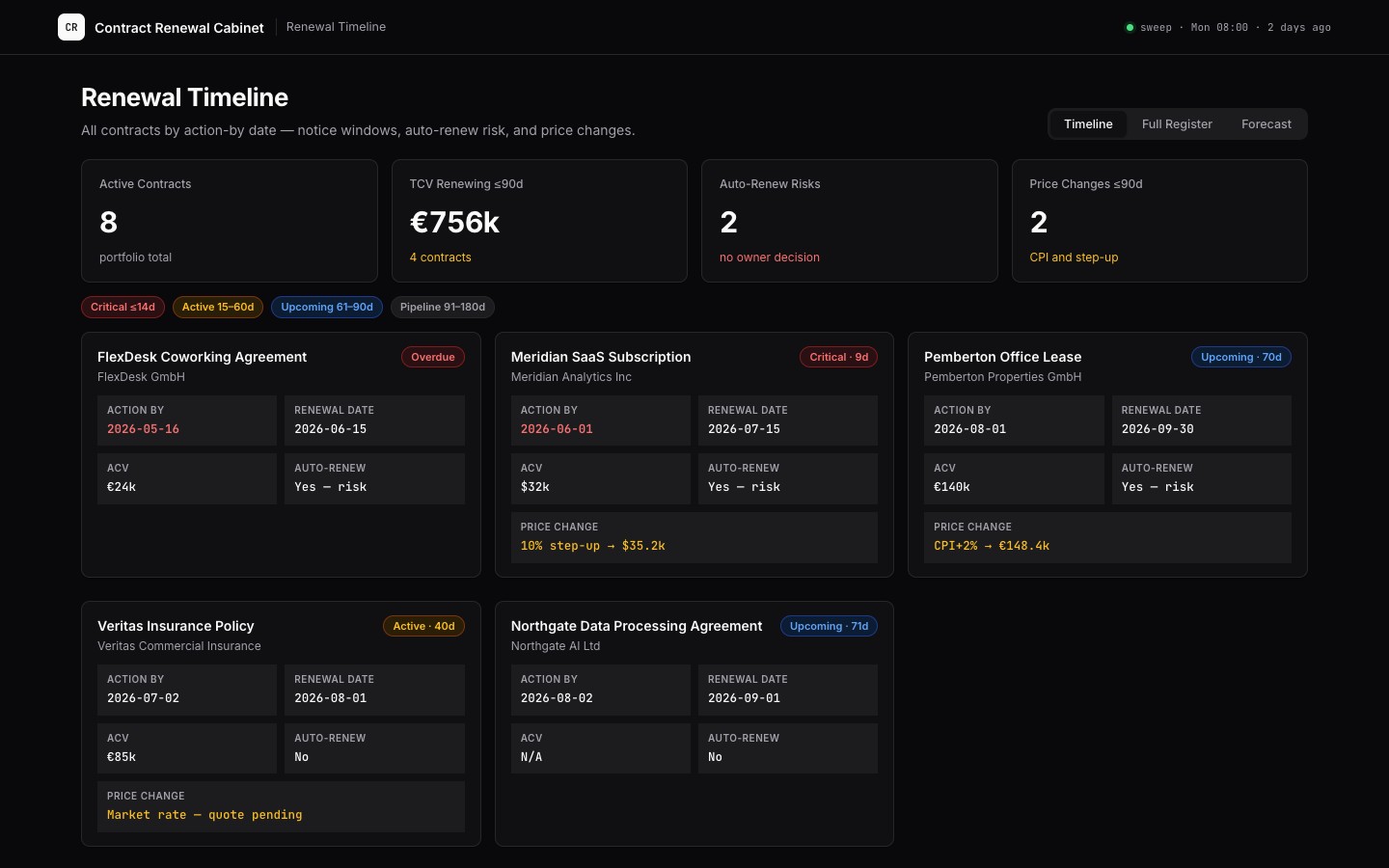Image resolution: width=1389 pixels, height=868 pixels.
Task: Open Northgate Data Processing Agreement
Action: [x=694, y=723]
